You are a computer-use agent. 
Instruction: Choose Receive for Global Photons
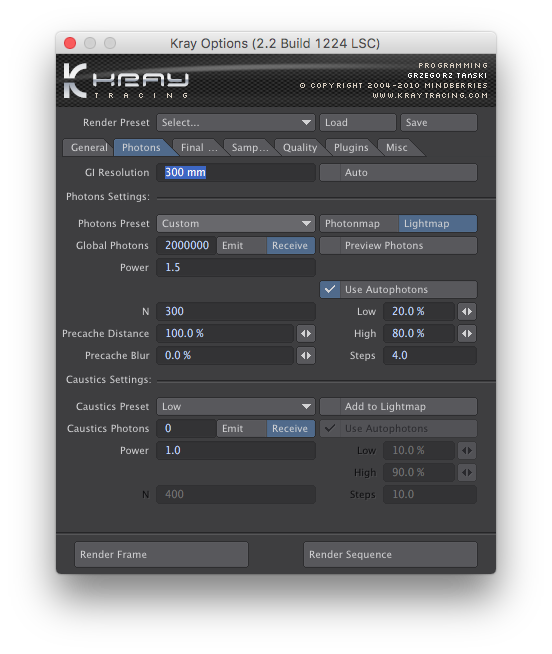coord(291,245)
